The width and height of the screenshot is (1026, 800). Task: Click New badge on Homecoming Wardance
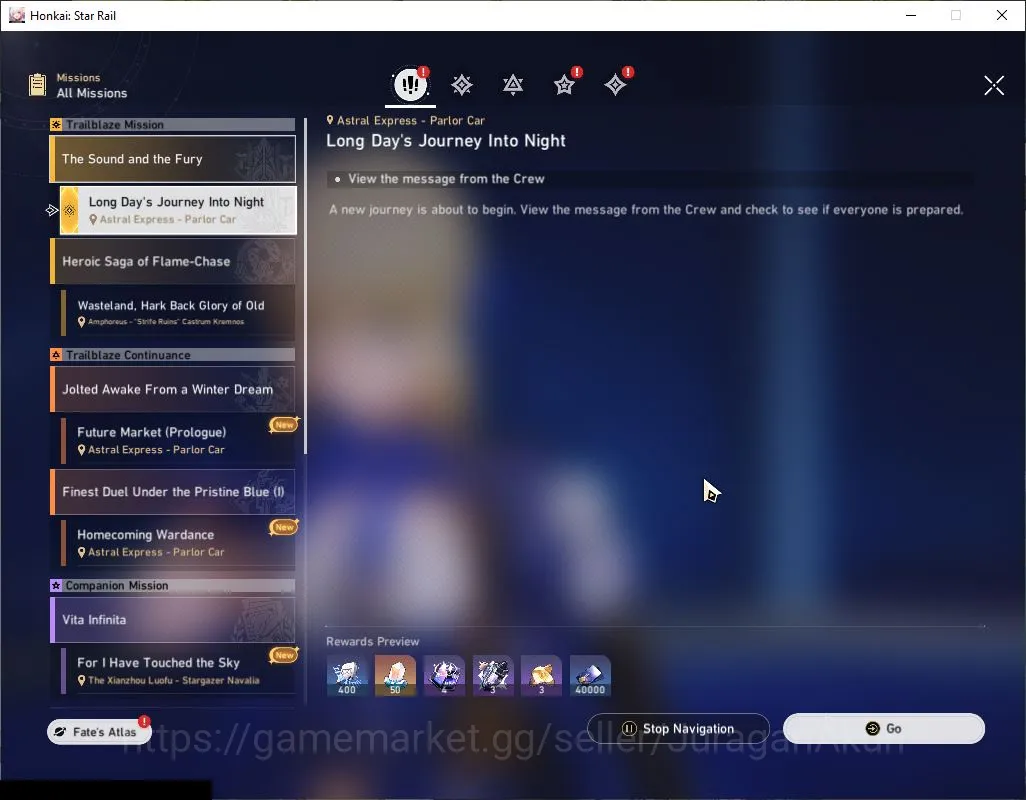click(284, 527)
